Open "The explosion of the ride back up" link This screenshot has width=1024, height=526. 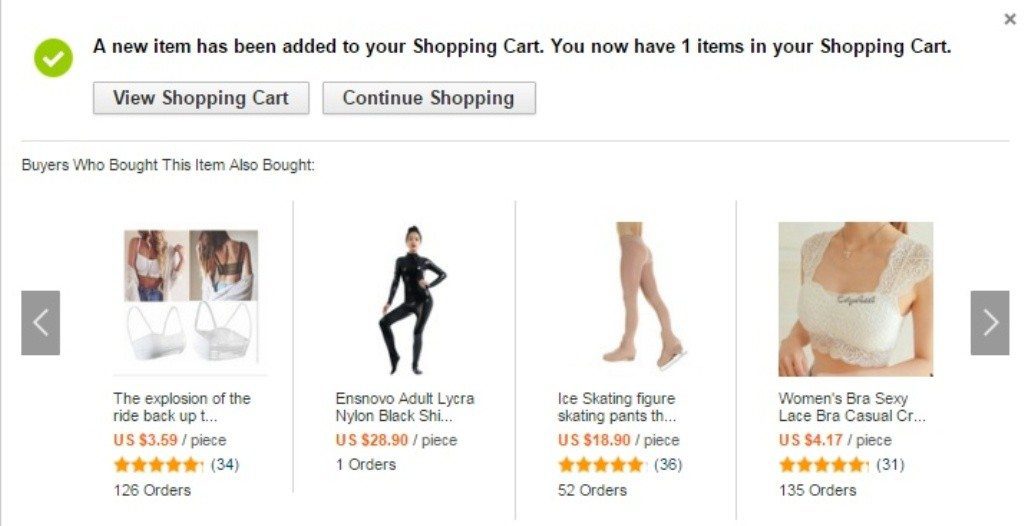coord(182,407)
